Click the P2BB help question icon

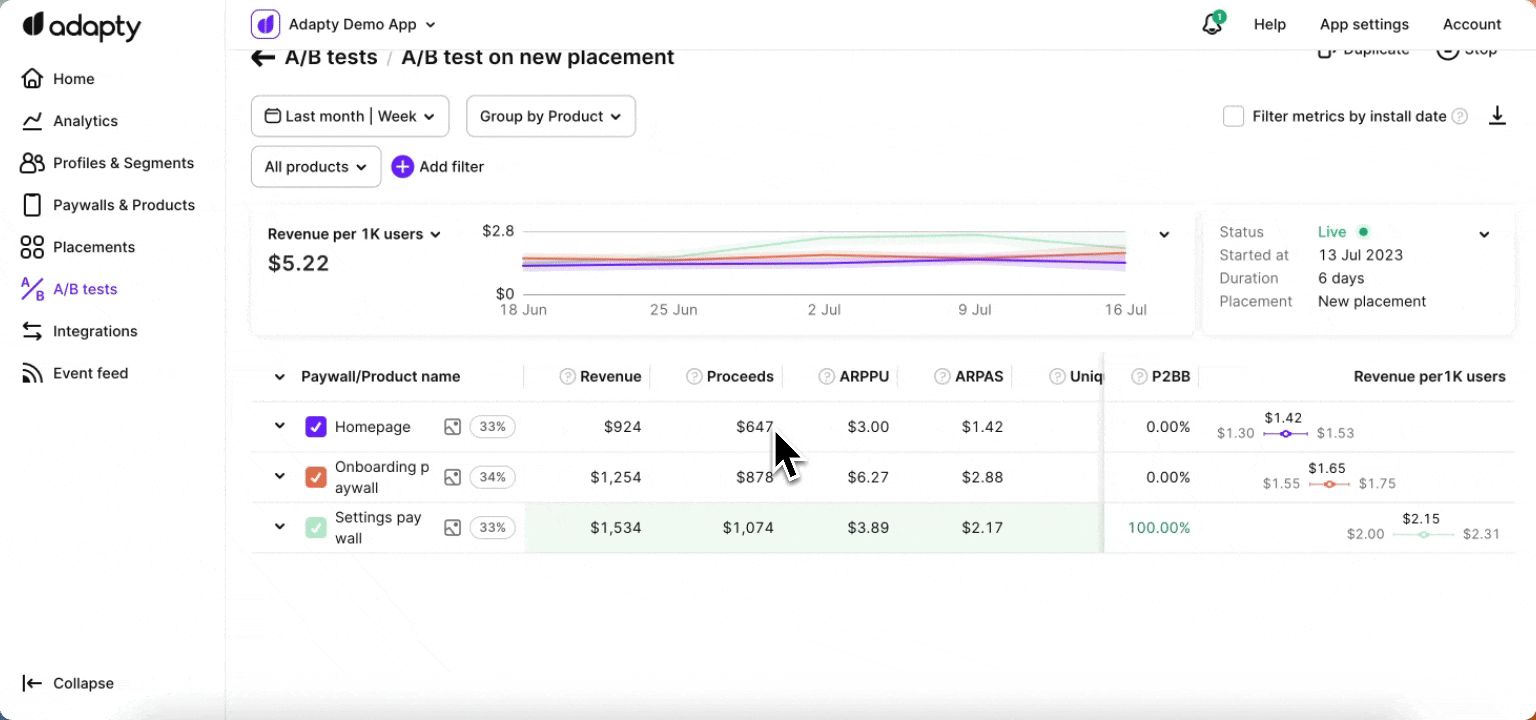click(x=1139, y=377)
